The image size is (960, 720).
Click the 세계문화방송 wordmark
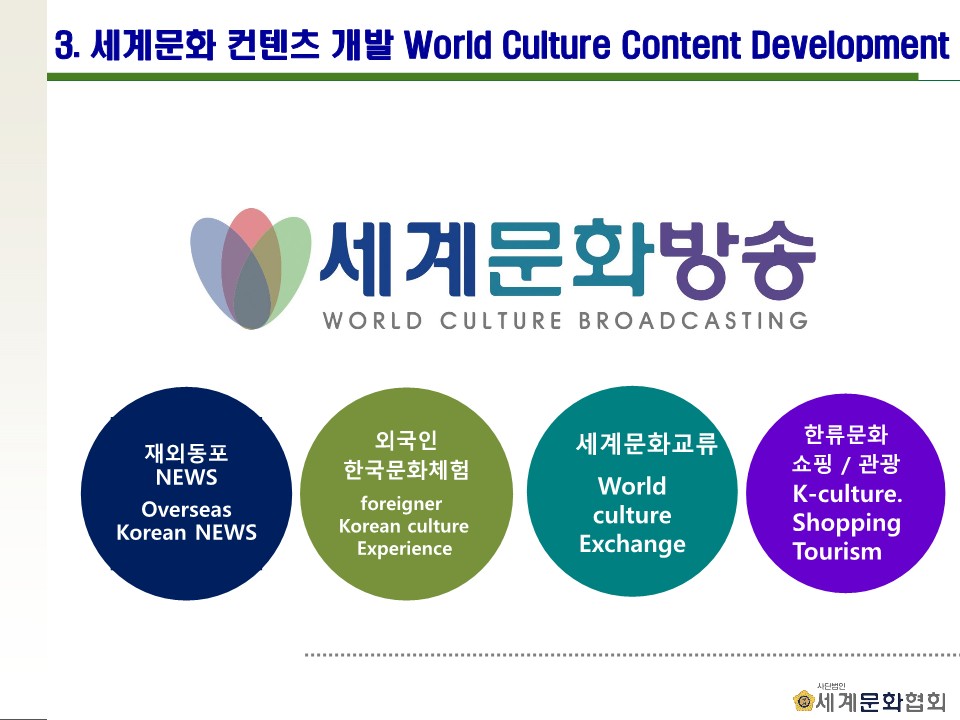(568, 258)
